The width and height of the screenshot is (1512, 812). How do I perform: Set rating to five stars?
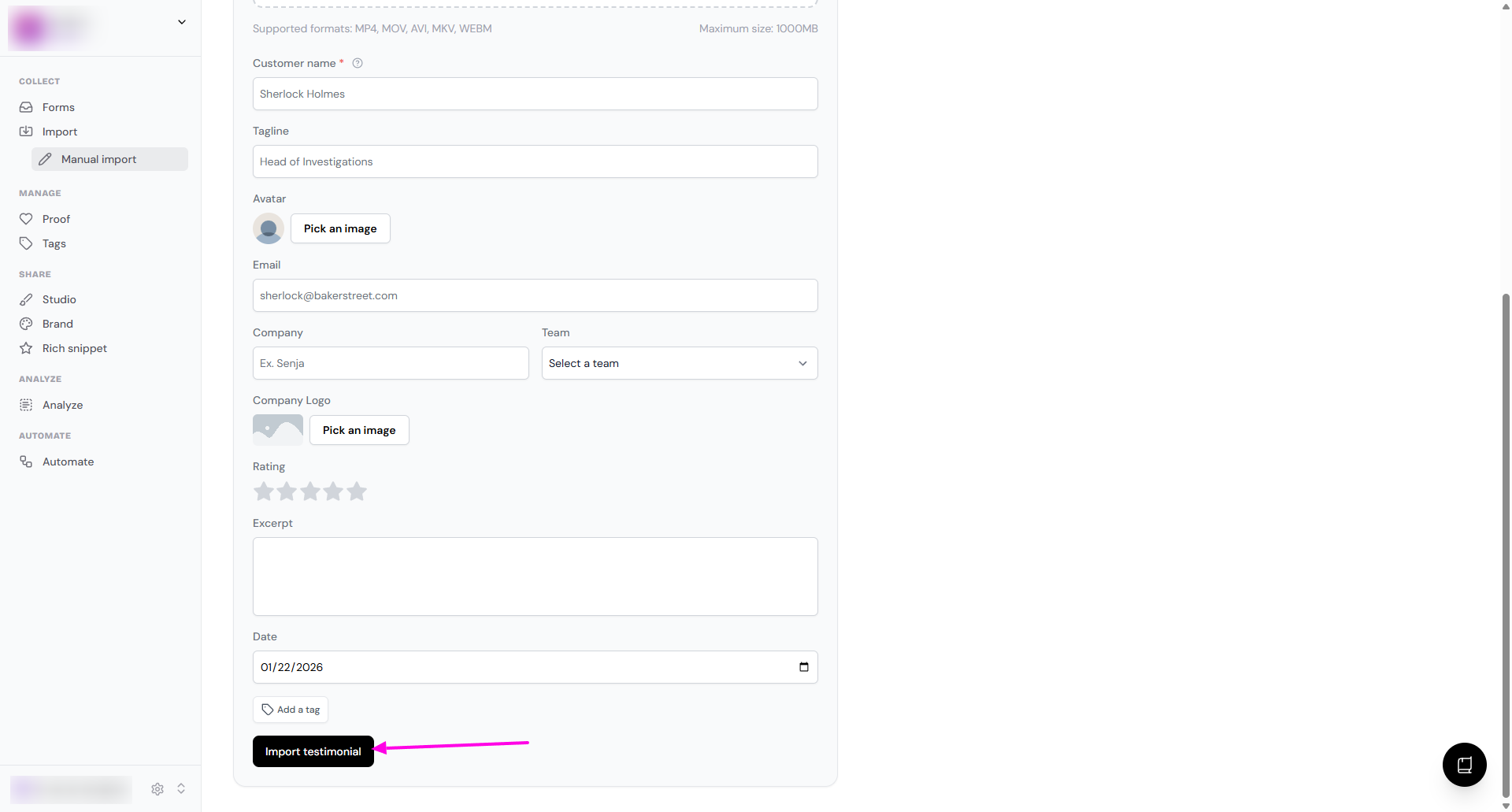tap(357, 491)
